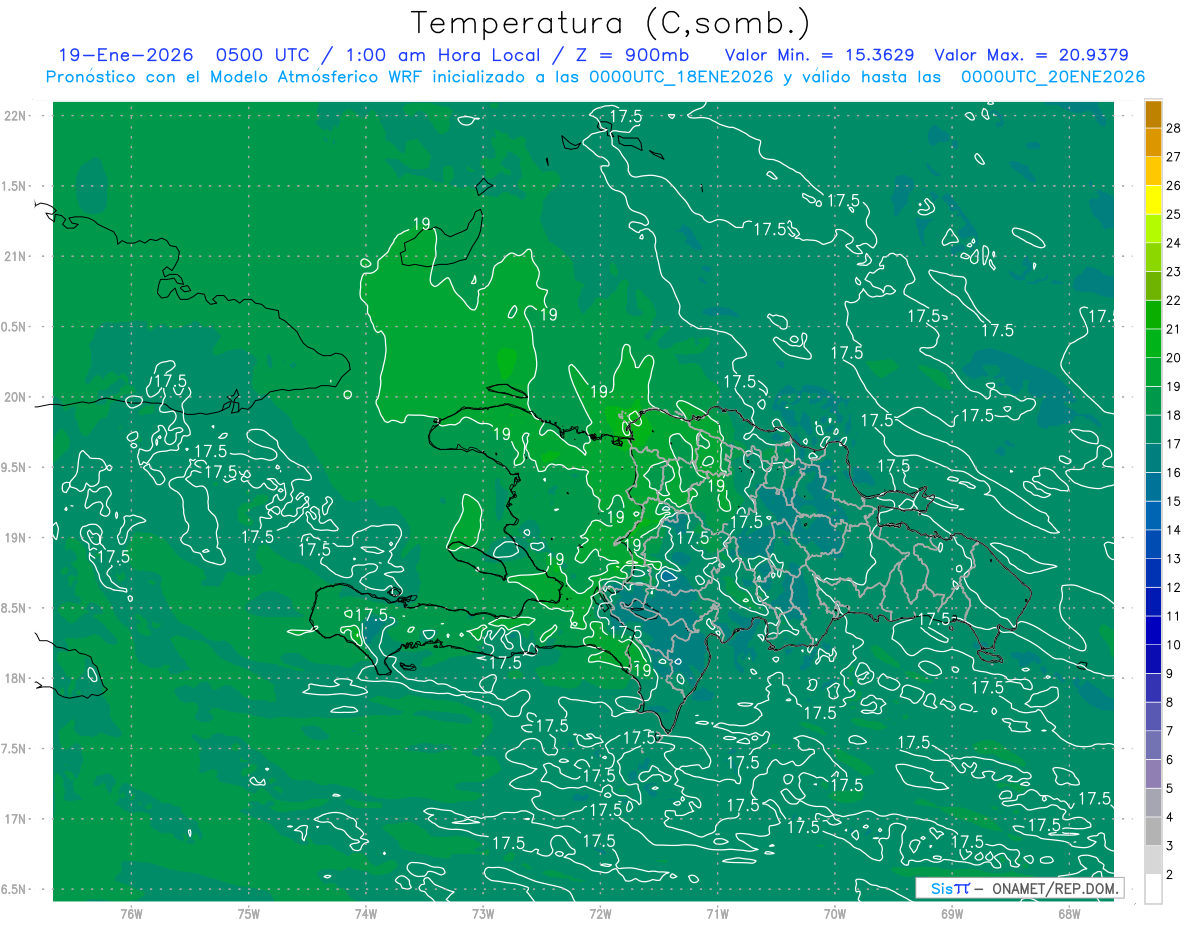The width and height of the screenshot is (1200, 927).
Task: Select the valid-until stamp "0000UTC_20ENE2026"
Action: tap(1053, 77)
